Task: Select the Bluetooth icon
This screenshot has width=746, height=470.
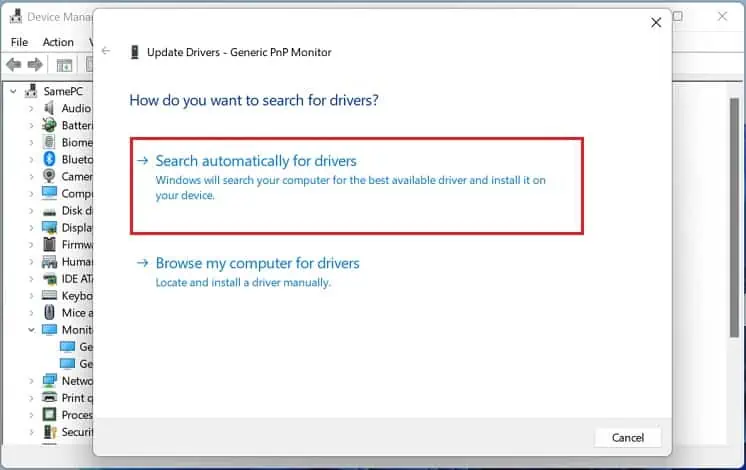Action: (49, 159)
